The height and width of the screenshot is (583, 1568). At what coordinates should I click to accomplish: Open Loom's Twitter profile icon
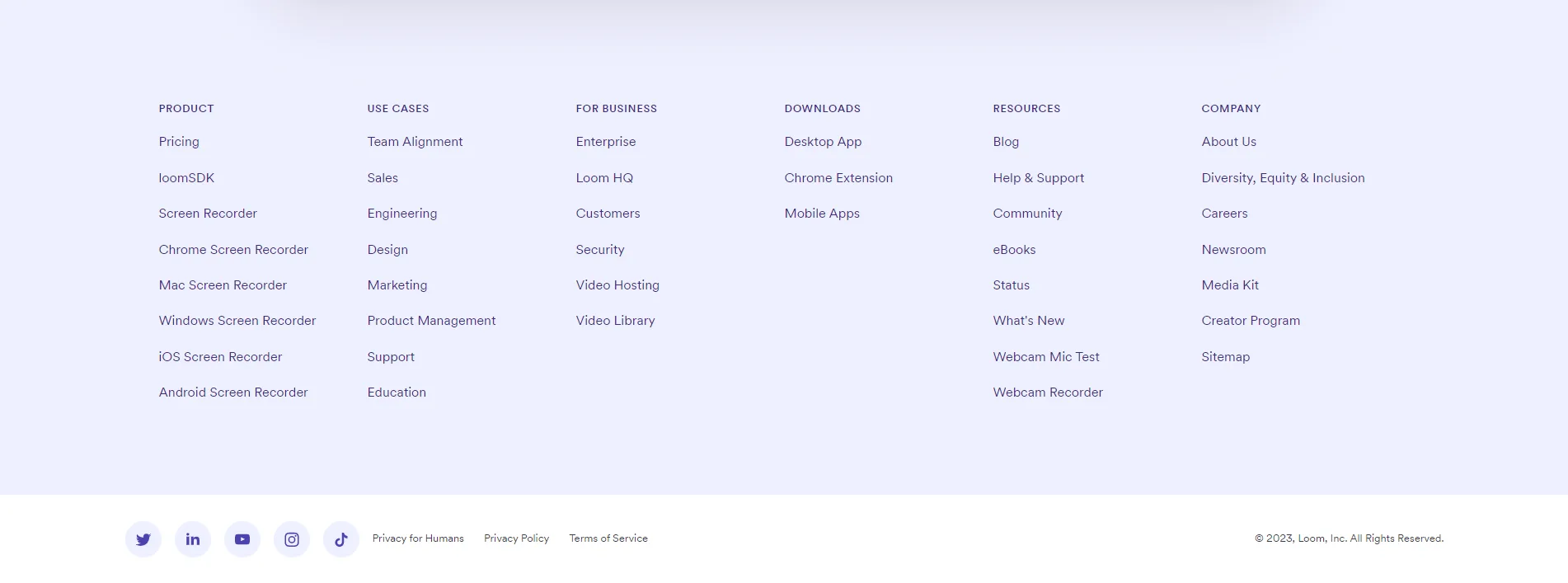143,539
